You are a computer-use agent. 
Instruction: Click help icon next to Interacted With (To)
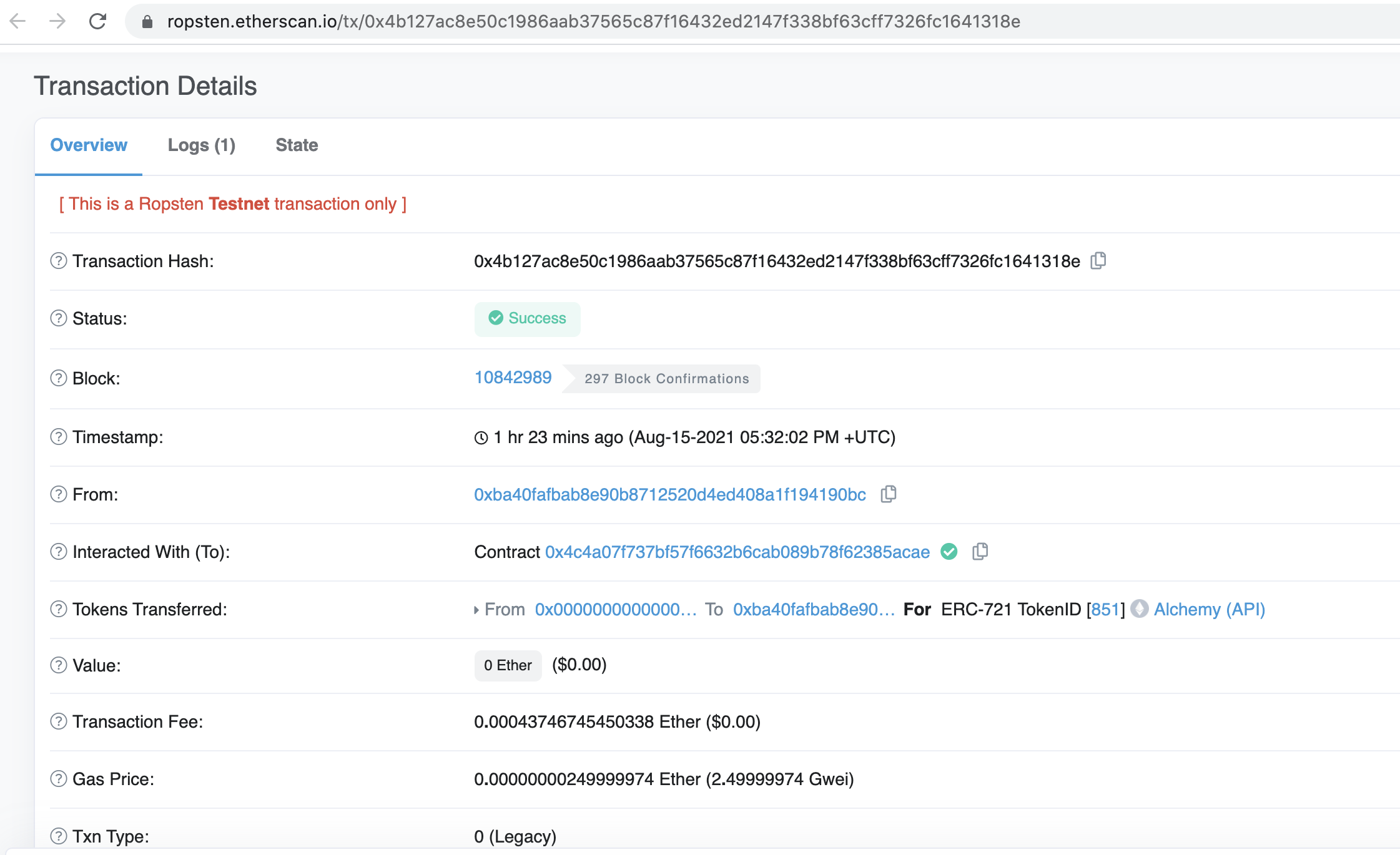[x=59, y=552]
